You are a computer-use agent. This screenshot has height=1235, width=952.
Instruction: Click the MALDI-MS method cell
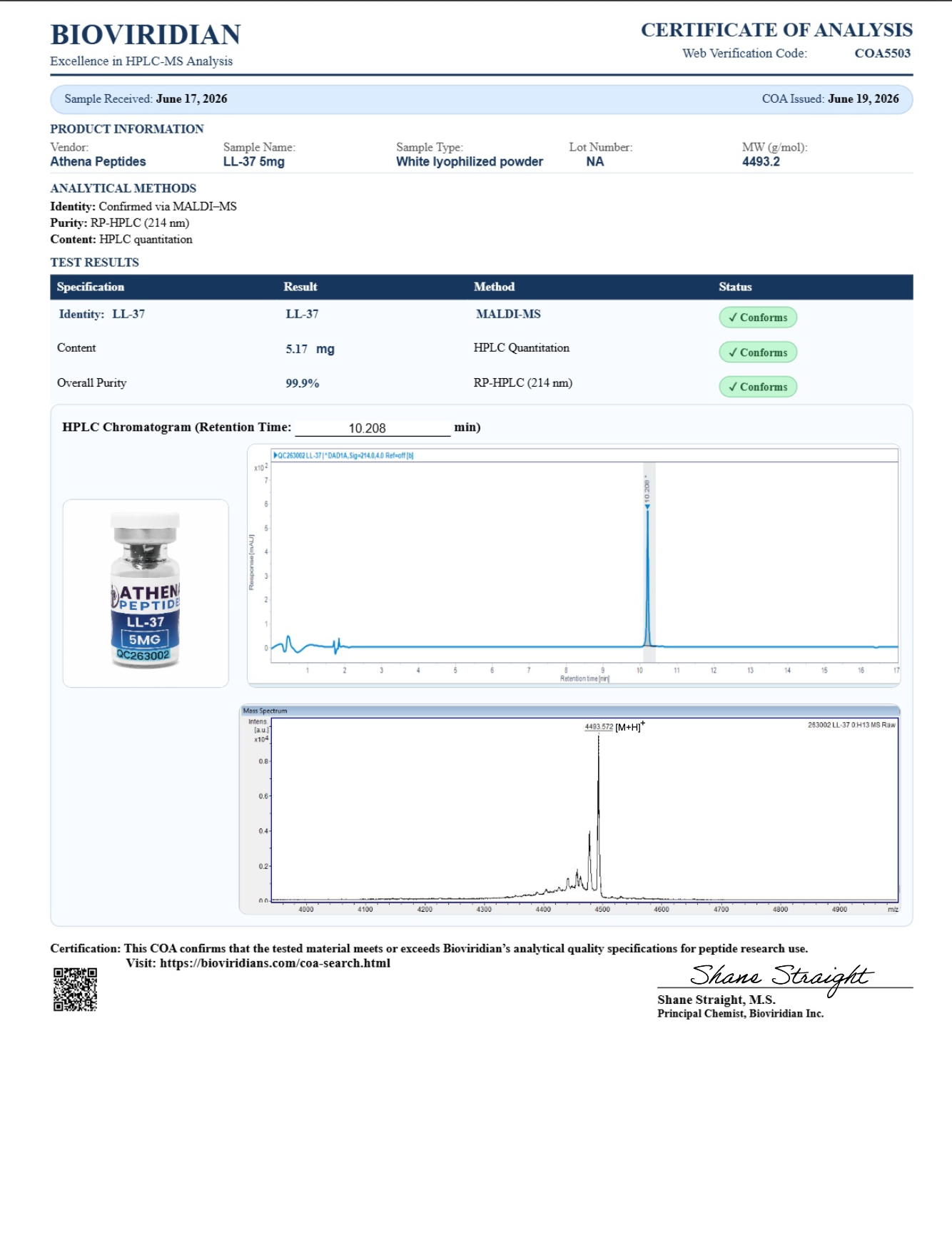pyautogui.click(x=508, y=314)
